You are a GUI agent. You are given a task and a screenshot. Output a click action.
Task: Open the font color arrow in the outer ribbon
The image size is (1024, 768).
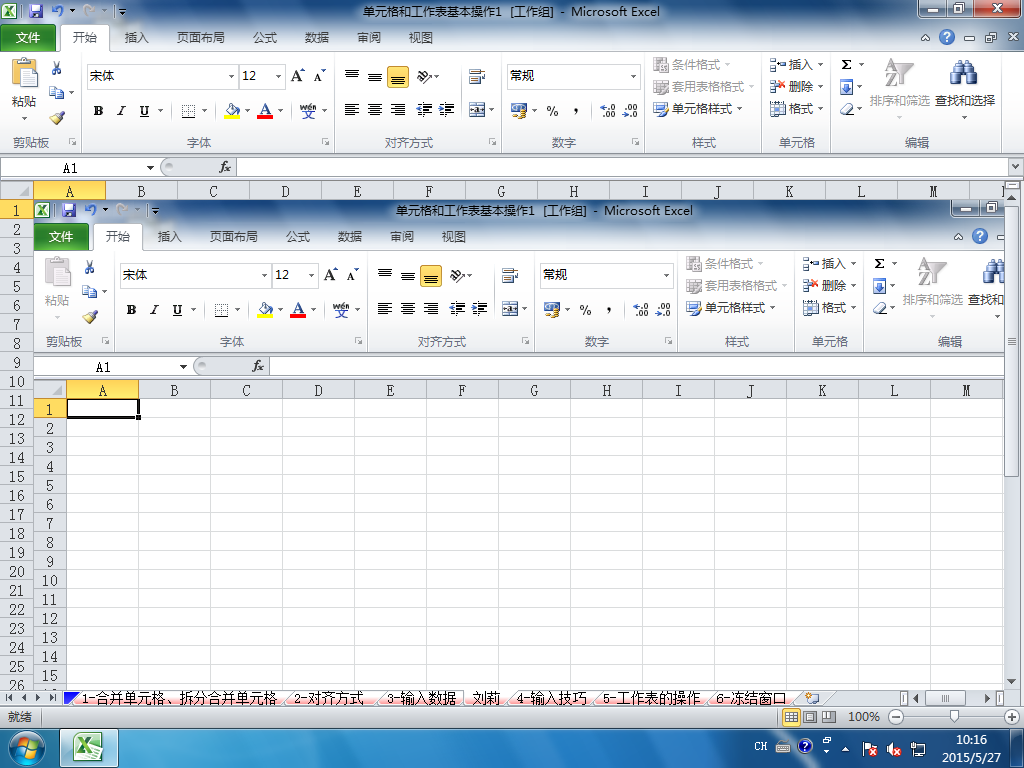[x=281, y=111]
